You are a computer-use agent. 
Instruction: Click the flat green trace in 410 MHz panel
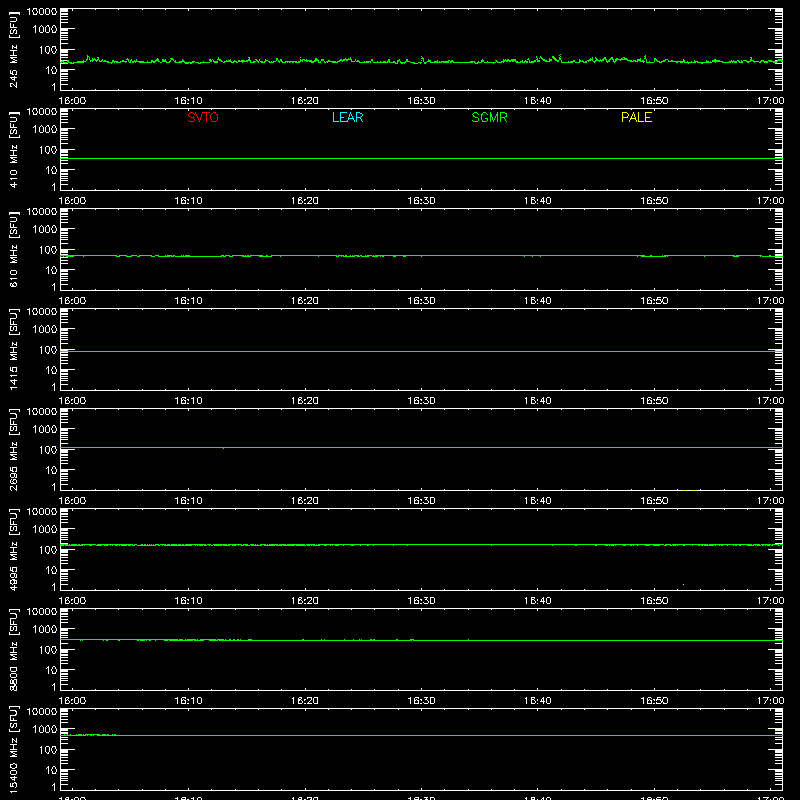point(421,158)
